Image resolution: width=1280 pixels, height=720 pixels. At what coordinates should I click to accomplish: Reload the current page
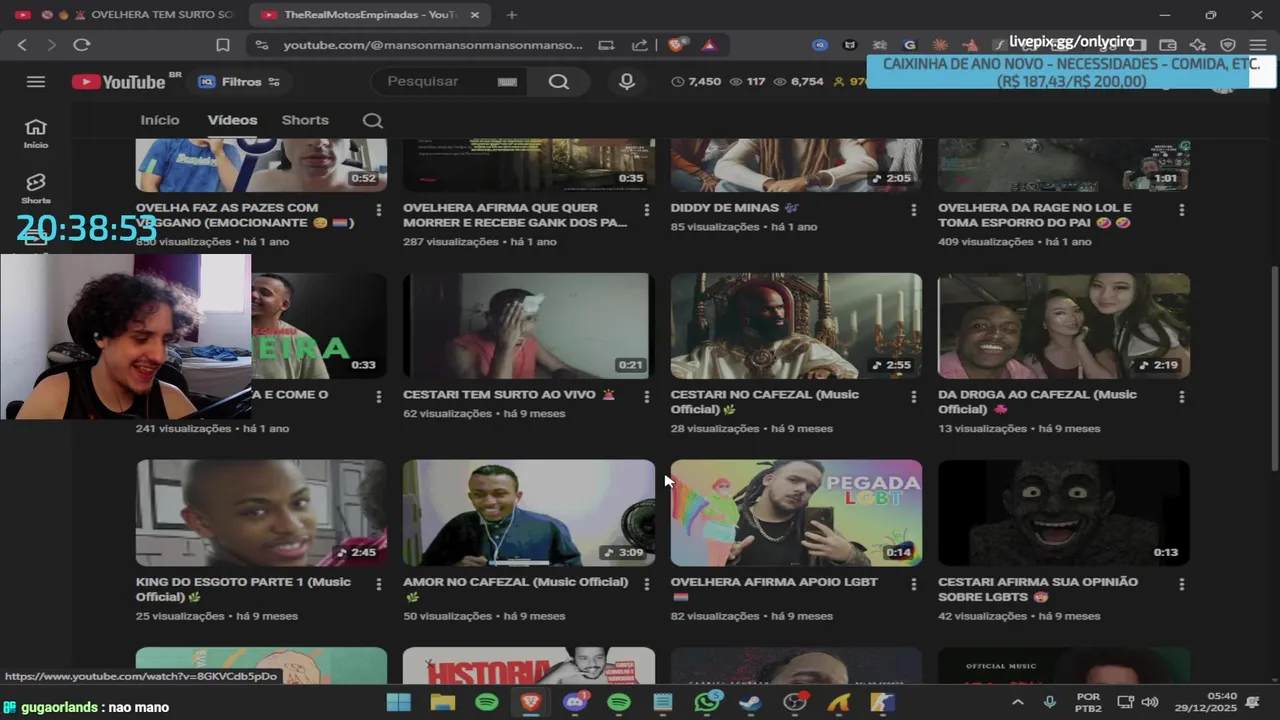click(82, 45)
